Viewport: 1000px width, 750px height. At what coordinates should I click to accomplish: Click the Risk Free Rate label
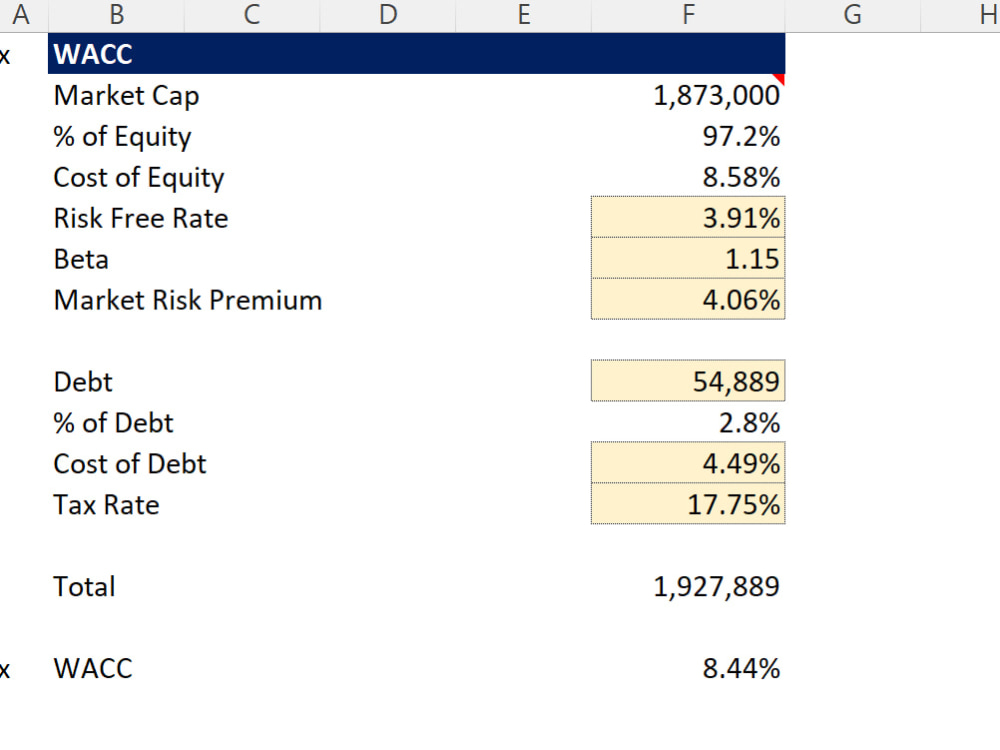point(141,218)
